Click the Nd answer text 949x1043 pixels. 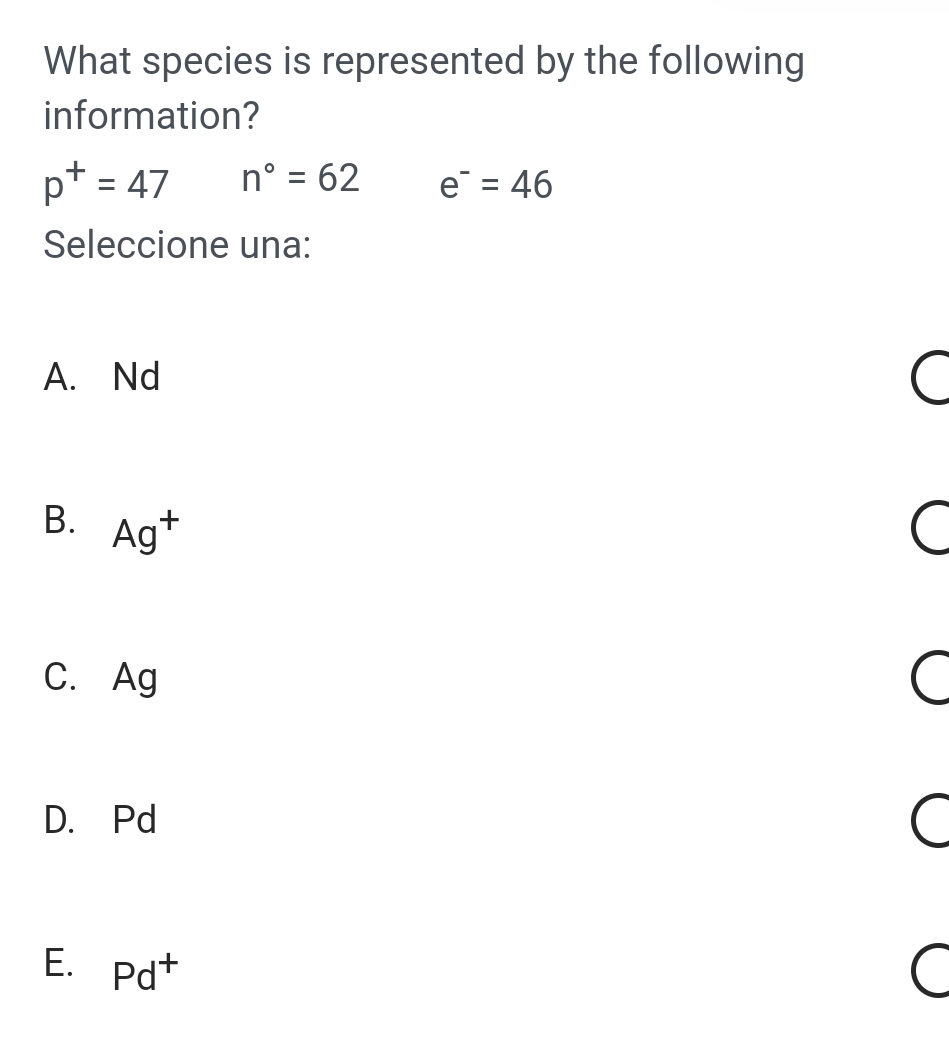[136, 378]
